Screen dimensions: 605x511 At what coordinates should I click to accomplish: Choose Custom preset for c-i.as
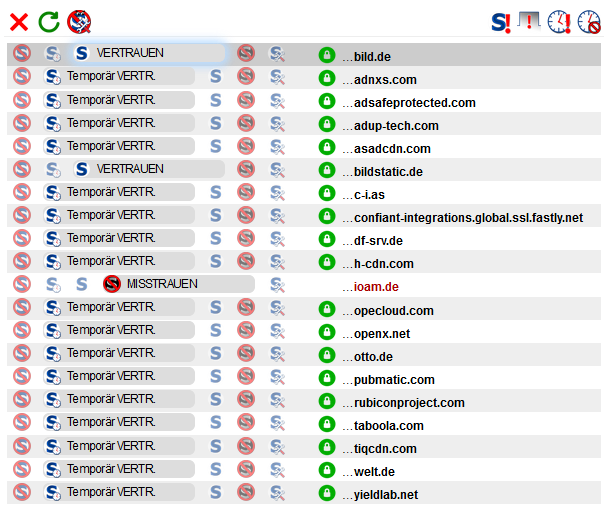[x=277, y=193]
